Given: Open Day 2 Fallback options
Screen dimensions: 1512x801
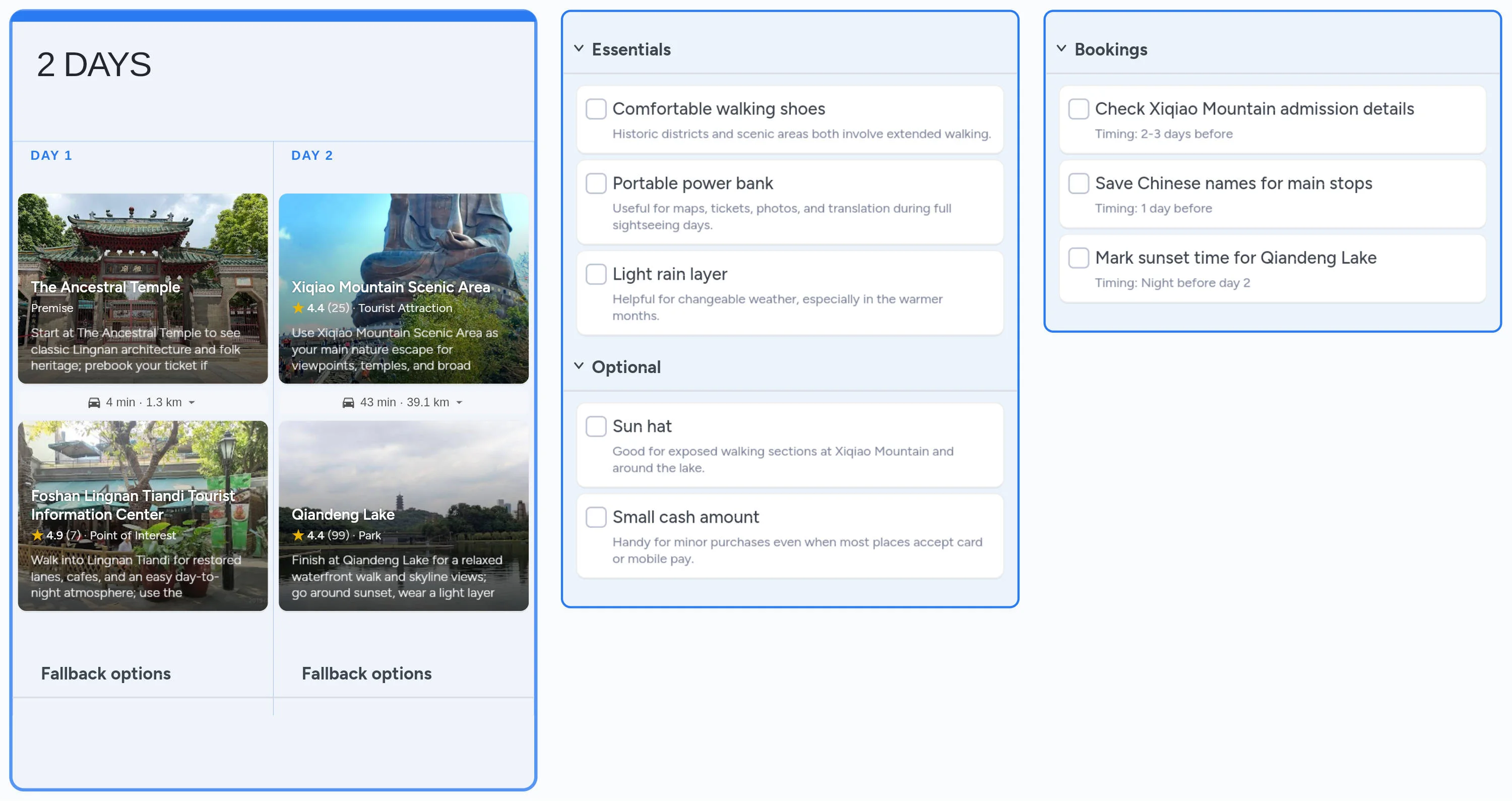Looking at the screenshot, I should [x=366, y=673].
